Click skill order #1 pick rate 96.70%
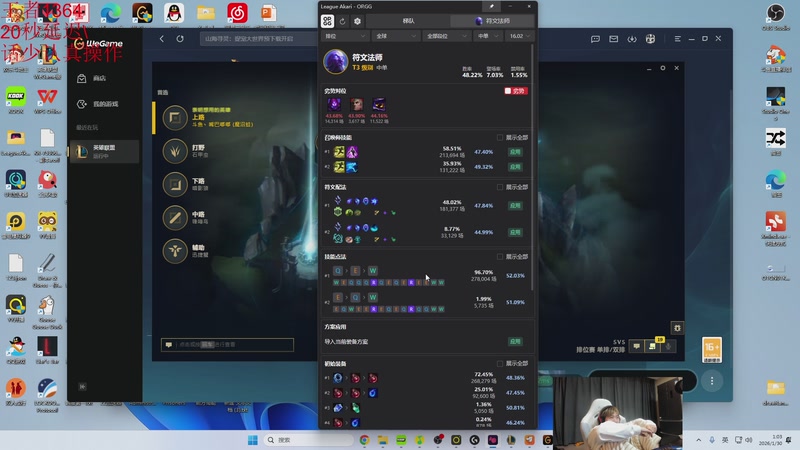 coord(483,272)
